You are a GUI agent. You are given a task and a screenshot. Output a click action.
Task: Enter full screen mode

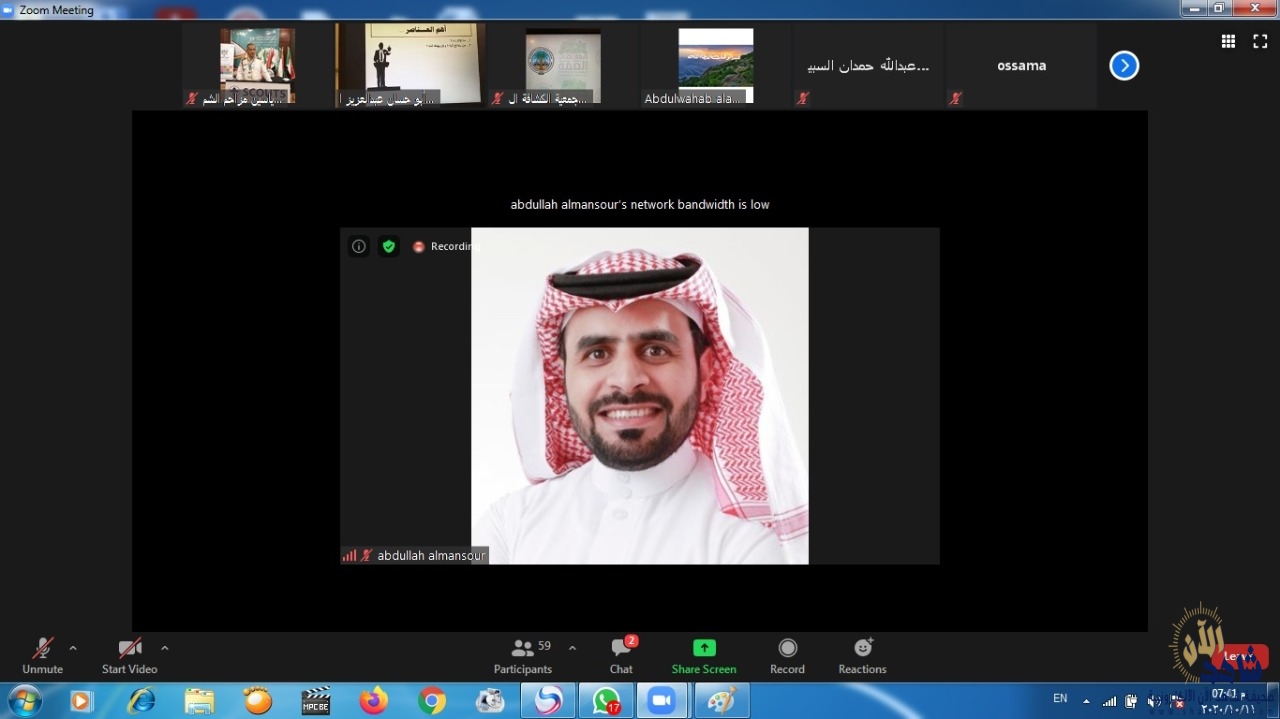(1260, 41)
